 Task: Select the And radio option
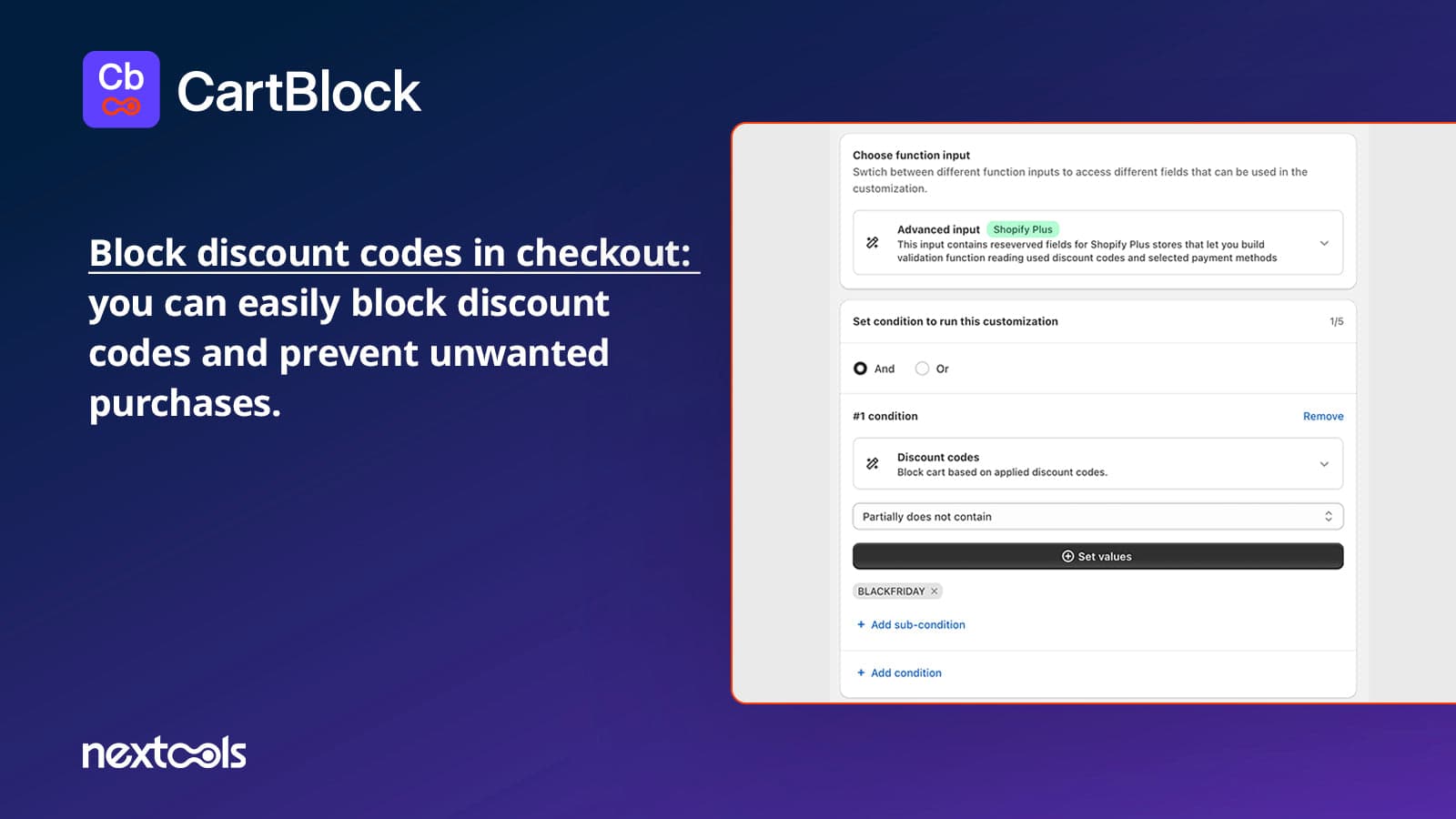click(860, 369)
